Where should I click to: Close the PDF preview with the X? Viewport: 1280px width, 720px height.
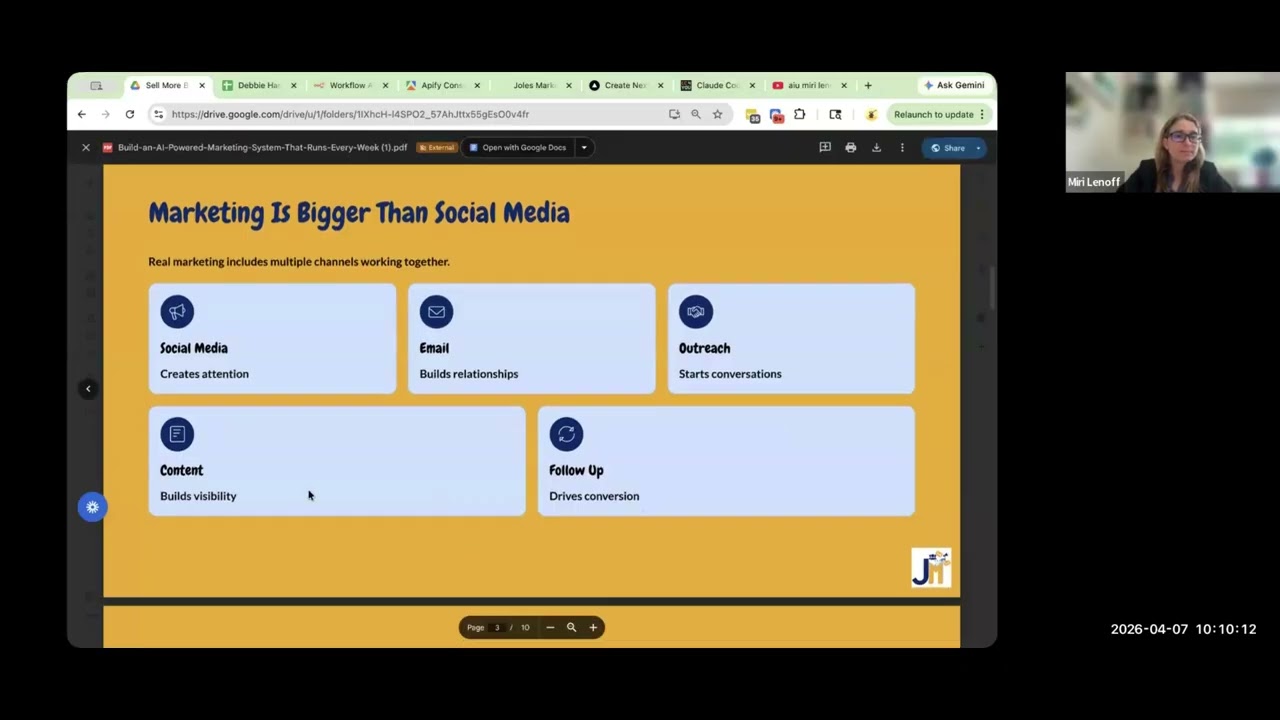(x=86, y=148)
